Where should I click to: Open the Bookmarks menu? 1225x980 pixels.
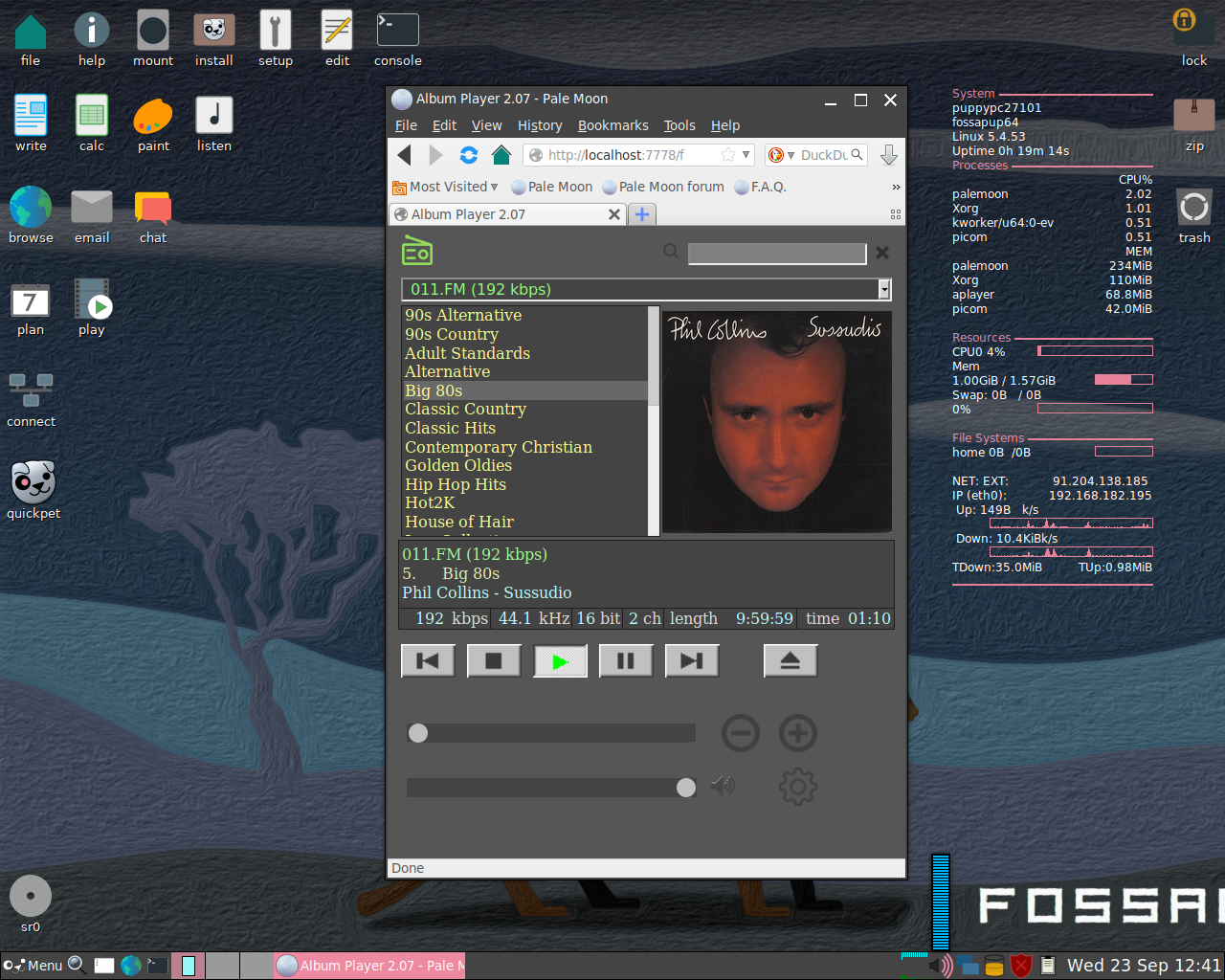pyautogui.click(x=612, y=125)
